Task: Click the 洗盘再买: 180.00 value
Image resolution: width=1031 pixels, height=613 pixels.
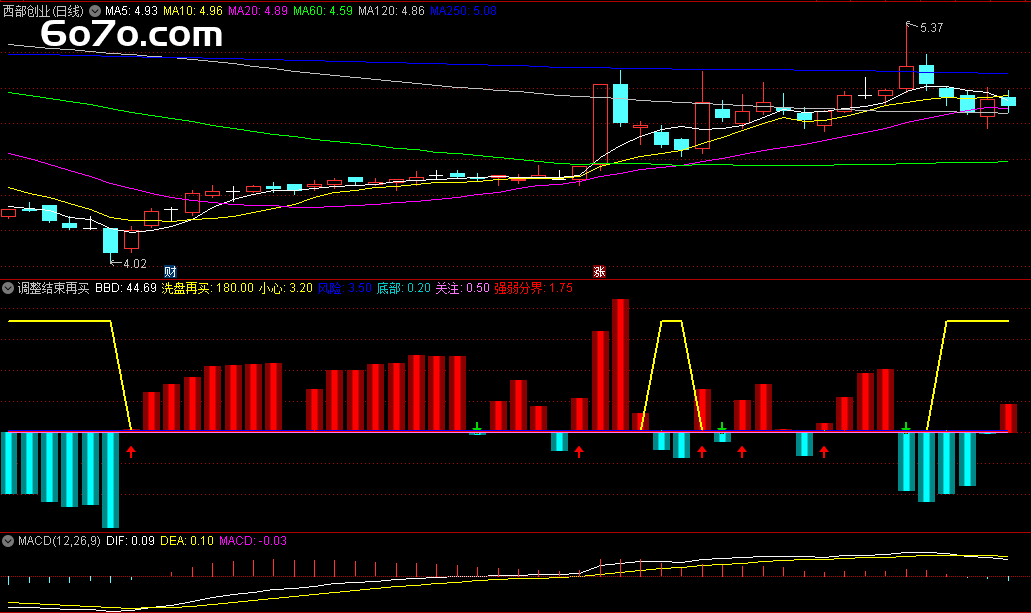Action: tap(208, 288)
